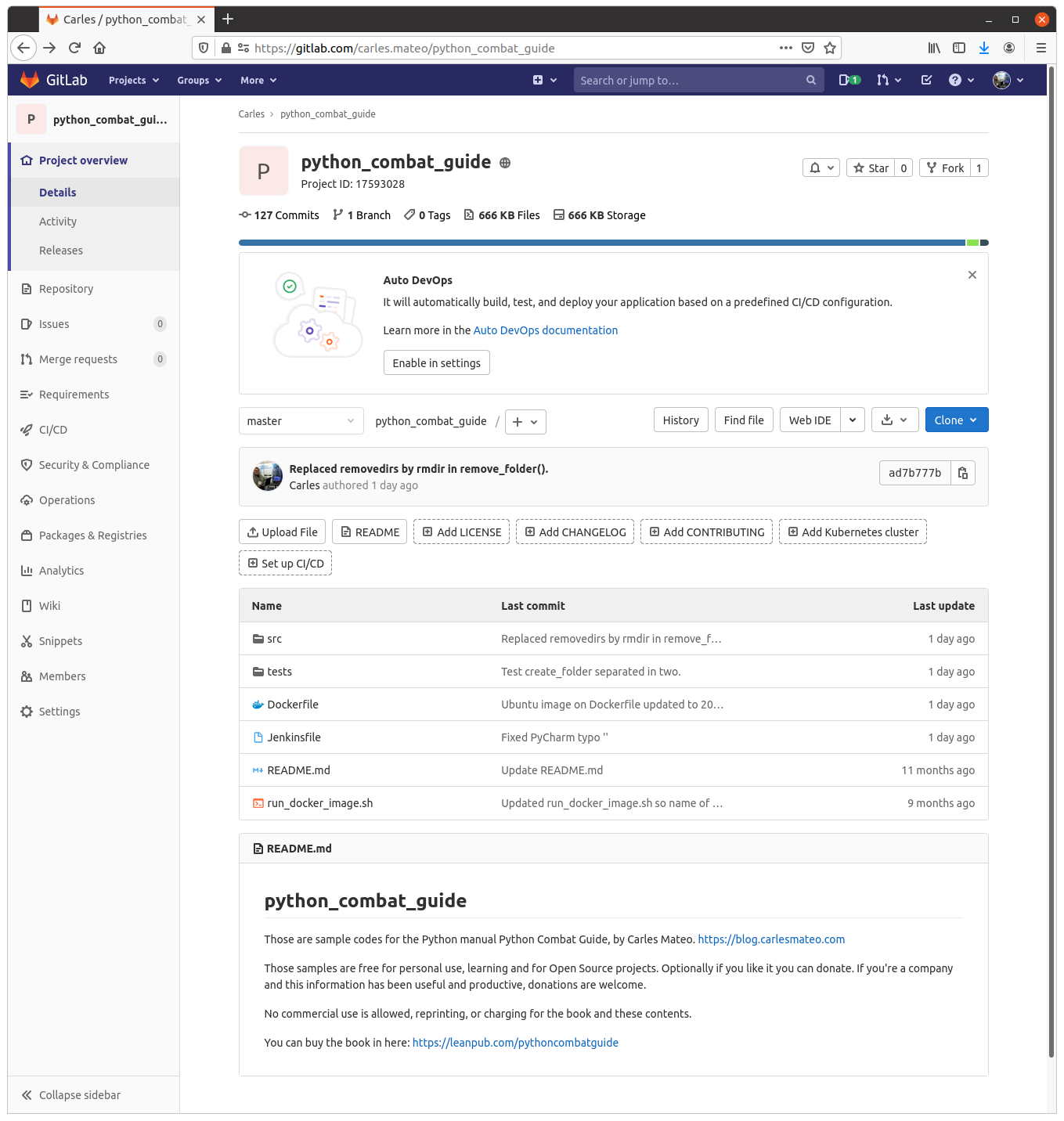Click the repository languages bar
1064x1121 pixels.
point(614,243)
